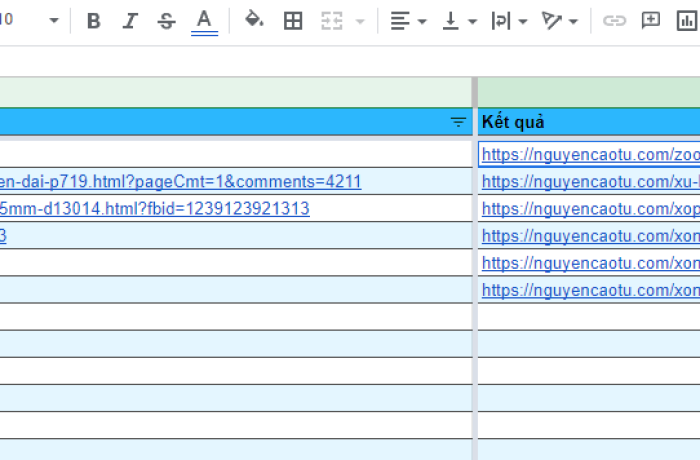The height and width of the screenshot is (460, 700).
Task: Toggle strikethrough formatting
Action: 166,21
